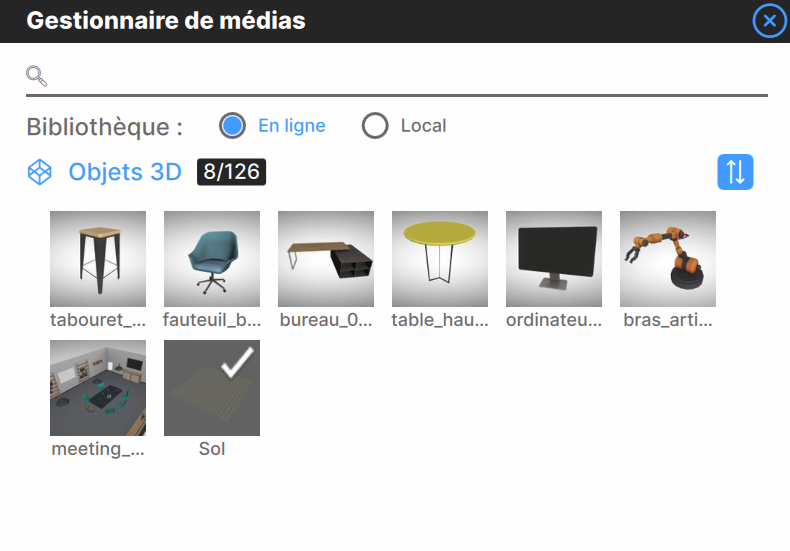Select the blue fauteuil chair thumbnail
Screen dimensions: 790x551
(212, 259)
